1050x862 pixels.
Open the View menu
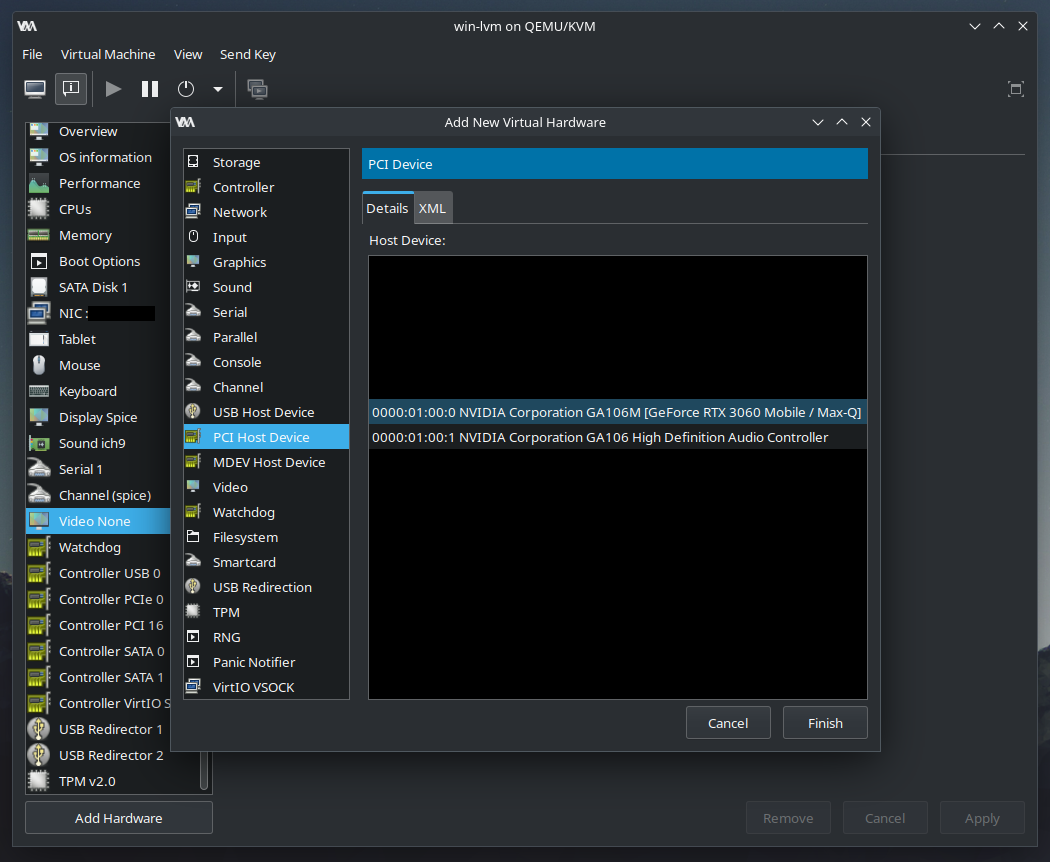[x=188, y=54]
